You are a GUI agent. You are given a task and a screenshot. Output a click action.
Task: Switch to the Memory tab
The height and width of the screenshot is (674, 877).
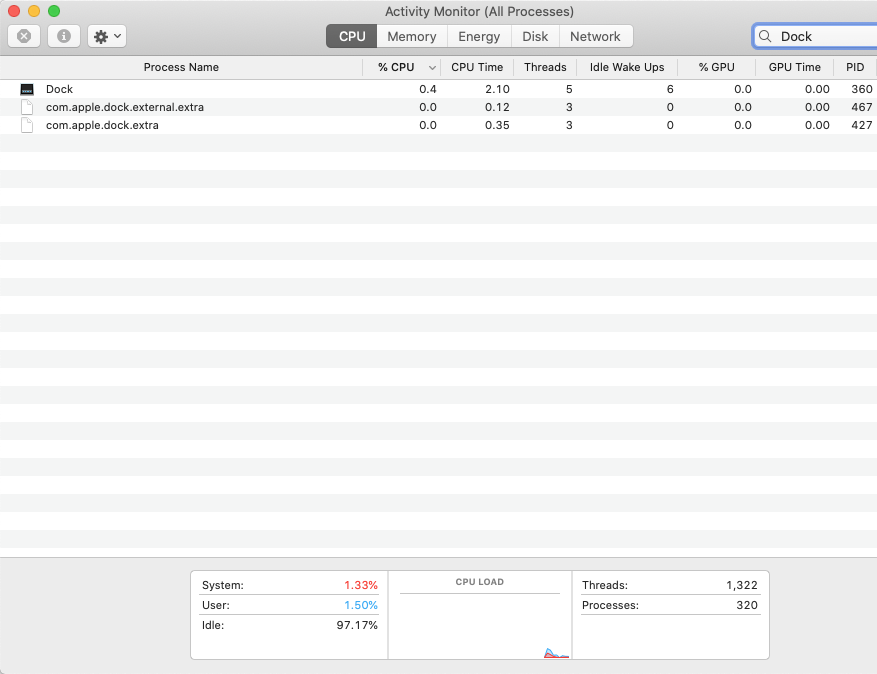click(x=412, y=36)
